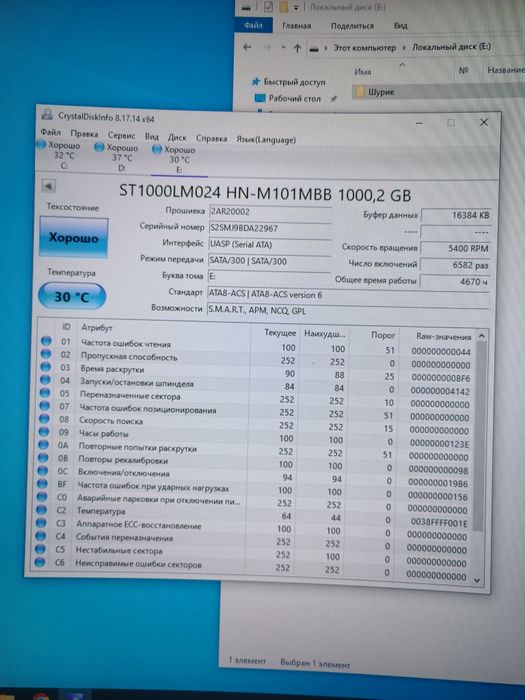The image size is (525, 700).
Task: Click the status icon for attribute 02
Action: (46, 354)
